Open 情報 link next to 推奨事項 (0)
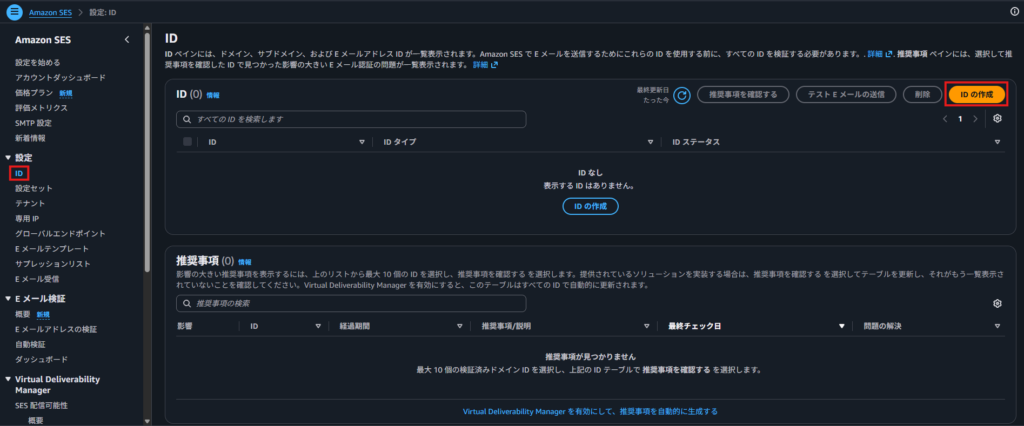Image resolution: width=1024 pixels, height=426 pixels. (245, 261)
